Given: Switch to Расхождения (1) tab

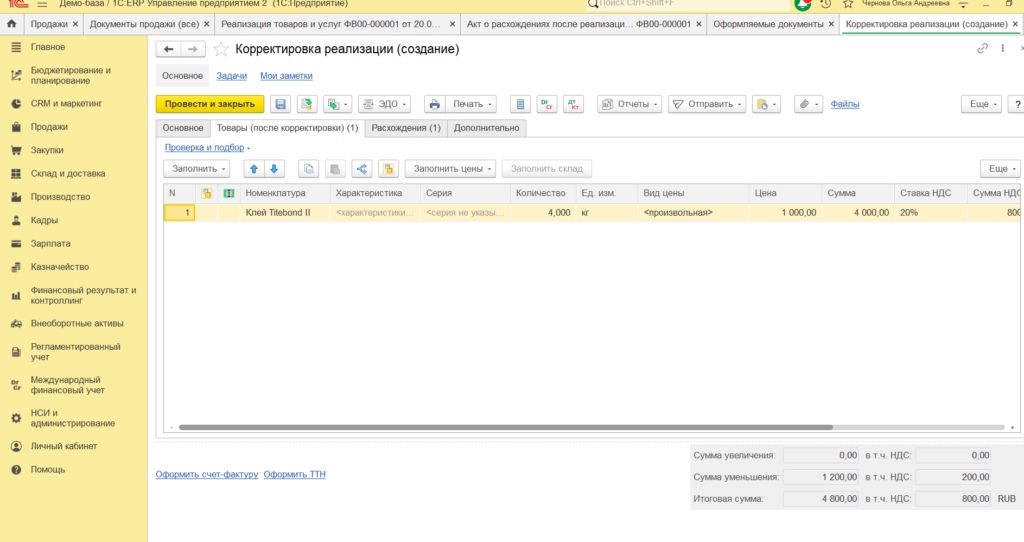Looking at the screenshot, I should click(406, 128).
